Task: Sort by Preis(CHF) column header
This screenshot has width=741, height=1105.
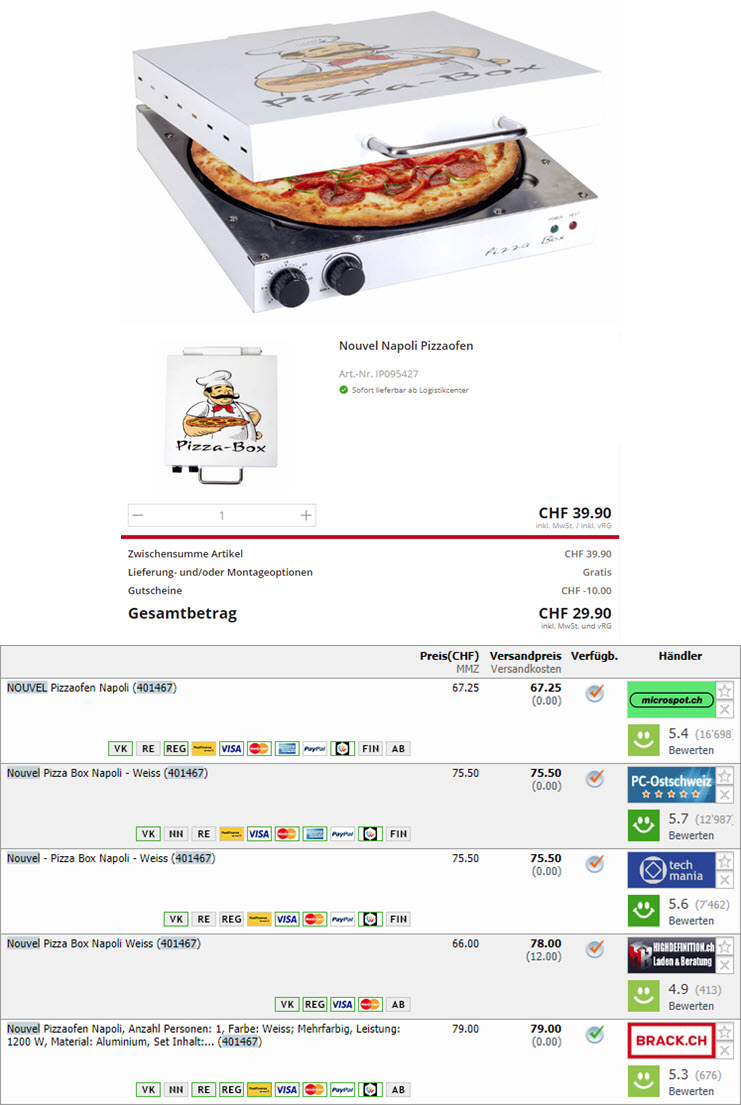Action: pos(449,656)
